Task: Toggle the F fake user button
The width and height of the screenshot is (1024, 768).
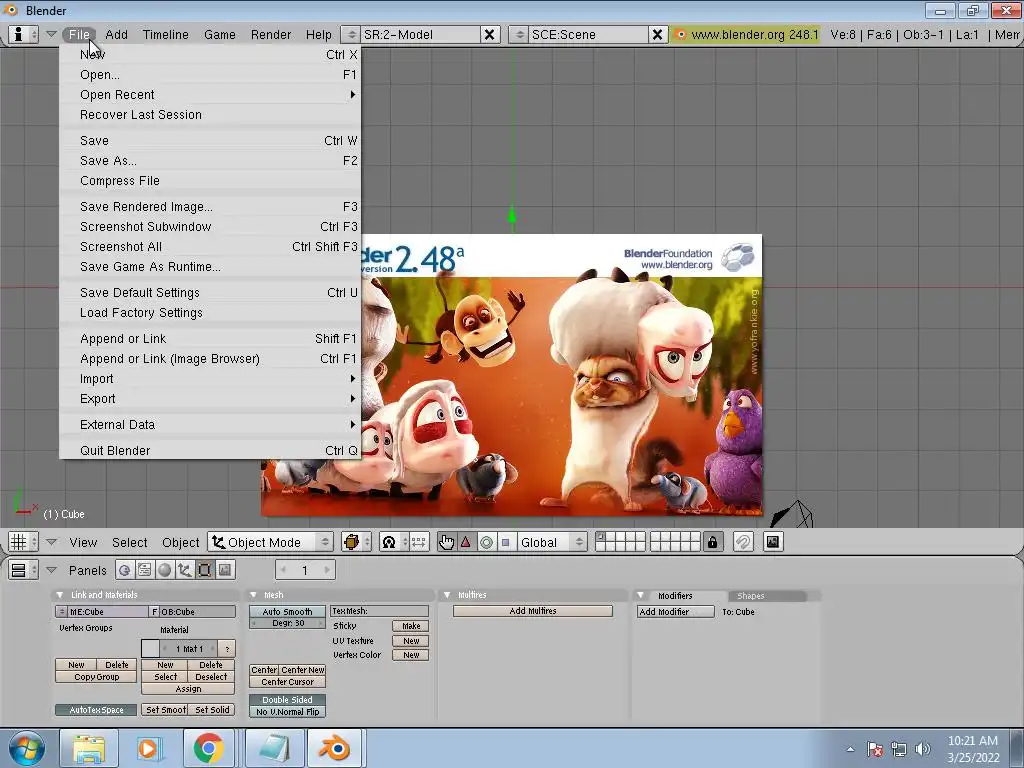Action: click(155, 612)
